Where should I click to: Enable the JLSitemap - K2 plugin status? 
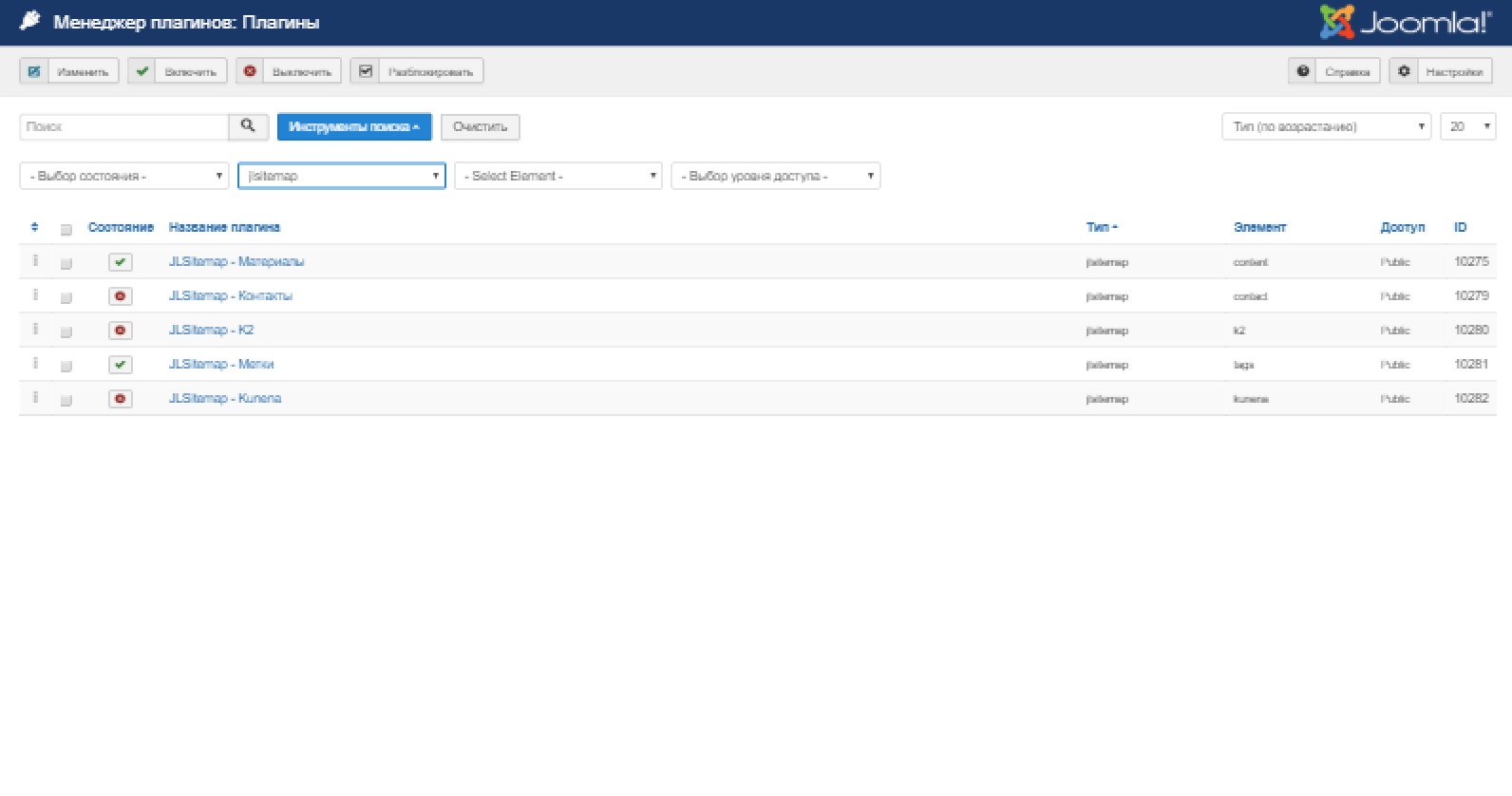click(x=121, y=331)
